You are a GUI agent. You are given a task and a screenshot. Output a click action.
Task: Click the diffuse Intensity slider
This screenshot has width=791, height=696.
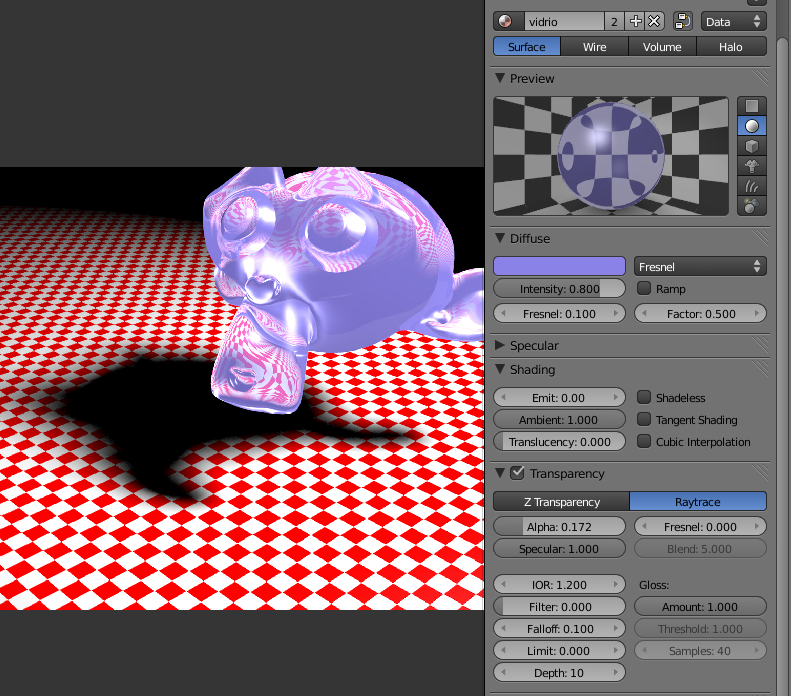(559, 288)
